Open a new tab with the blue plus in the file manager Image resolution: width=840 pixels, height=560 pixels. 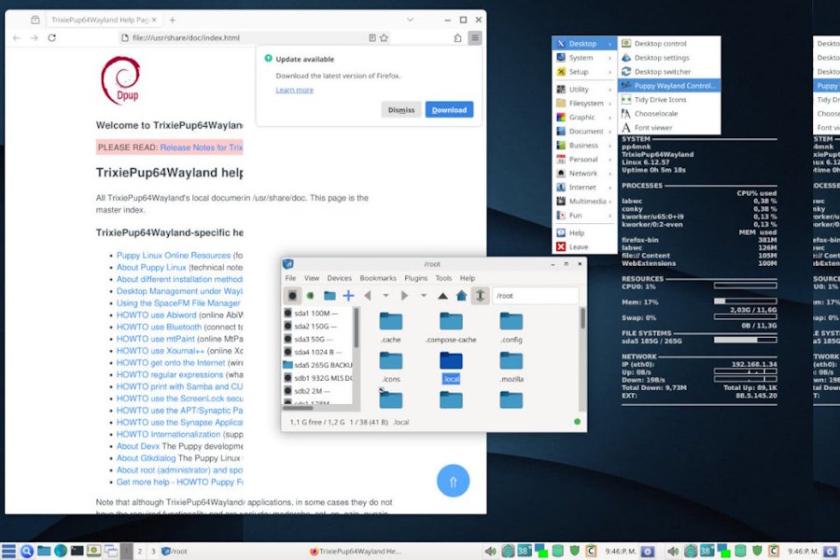[348, 295]
